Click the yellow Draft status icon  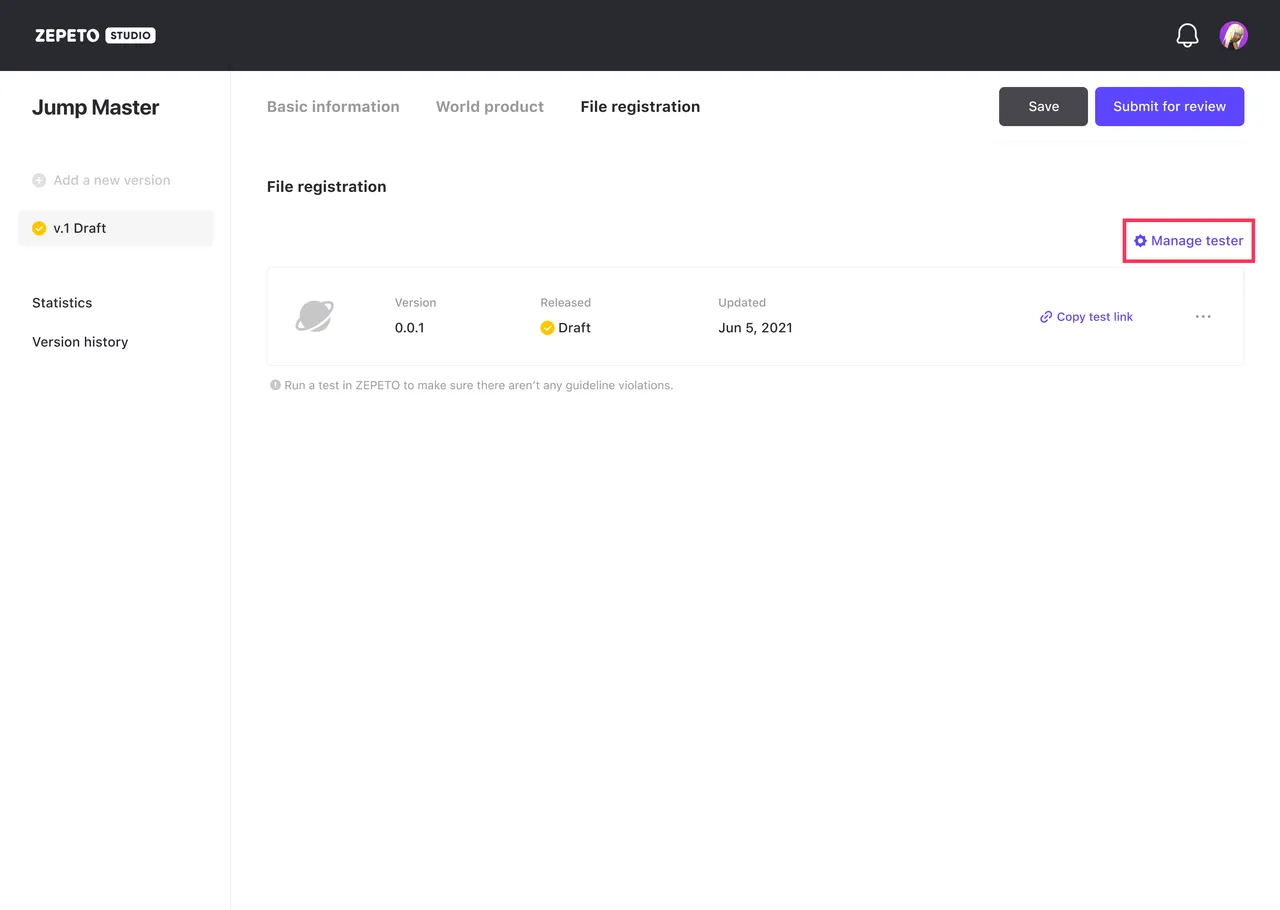pos(547,327)
